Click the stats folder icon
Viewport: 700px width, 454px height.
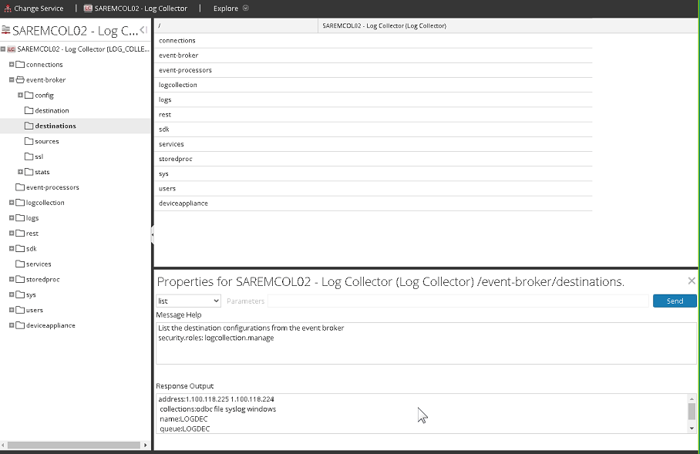point(29,172)
